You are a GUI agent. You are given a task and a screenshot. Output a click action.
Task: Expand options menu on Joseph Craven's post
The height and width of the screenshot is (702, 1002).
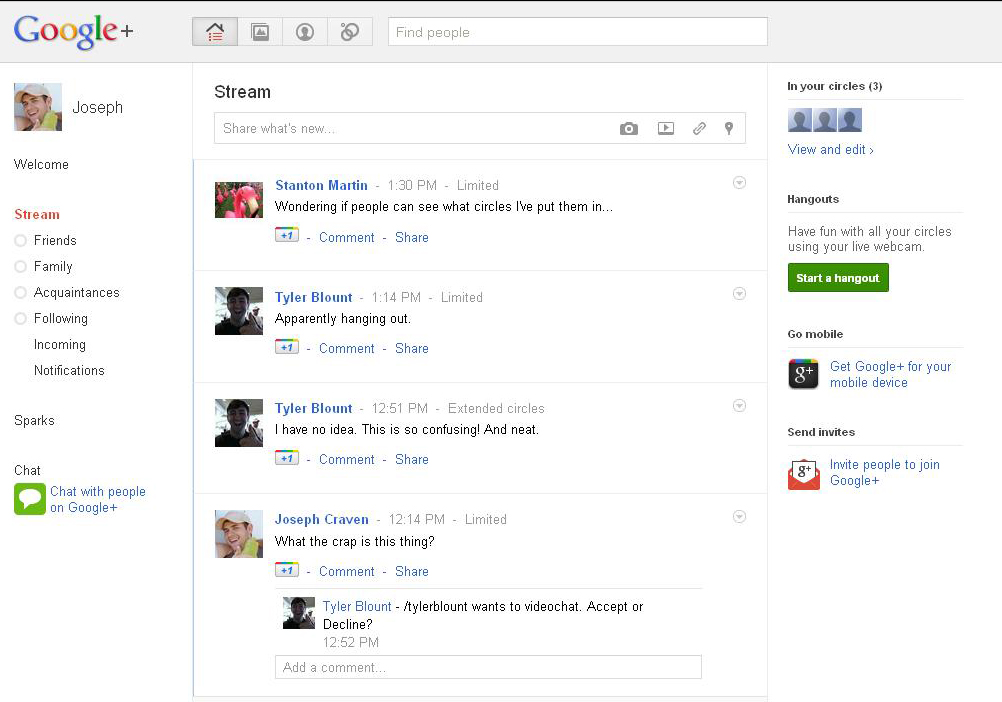[739, 517]
